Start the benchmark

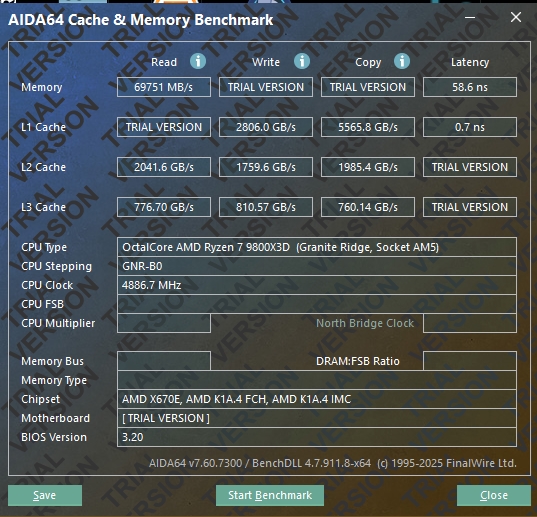pyautogui.click(x=270, y=495)
